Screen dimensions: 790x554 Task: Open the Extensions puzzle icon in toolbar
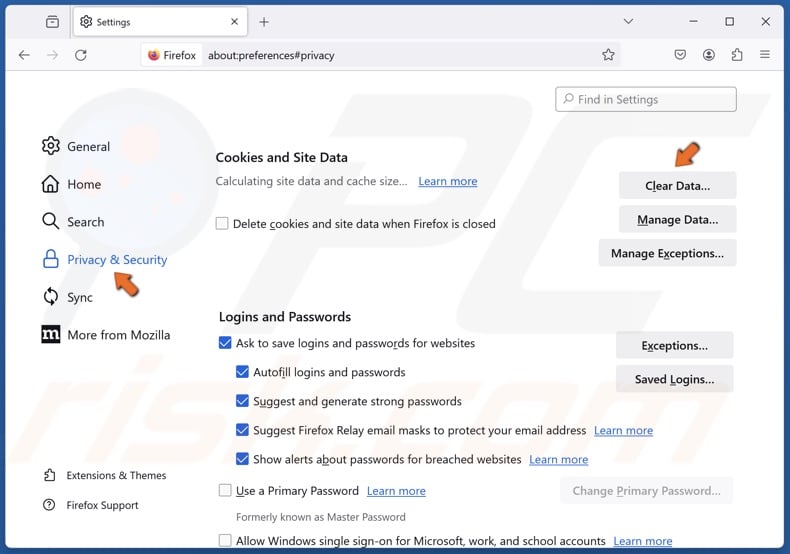737,55
